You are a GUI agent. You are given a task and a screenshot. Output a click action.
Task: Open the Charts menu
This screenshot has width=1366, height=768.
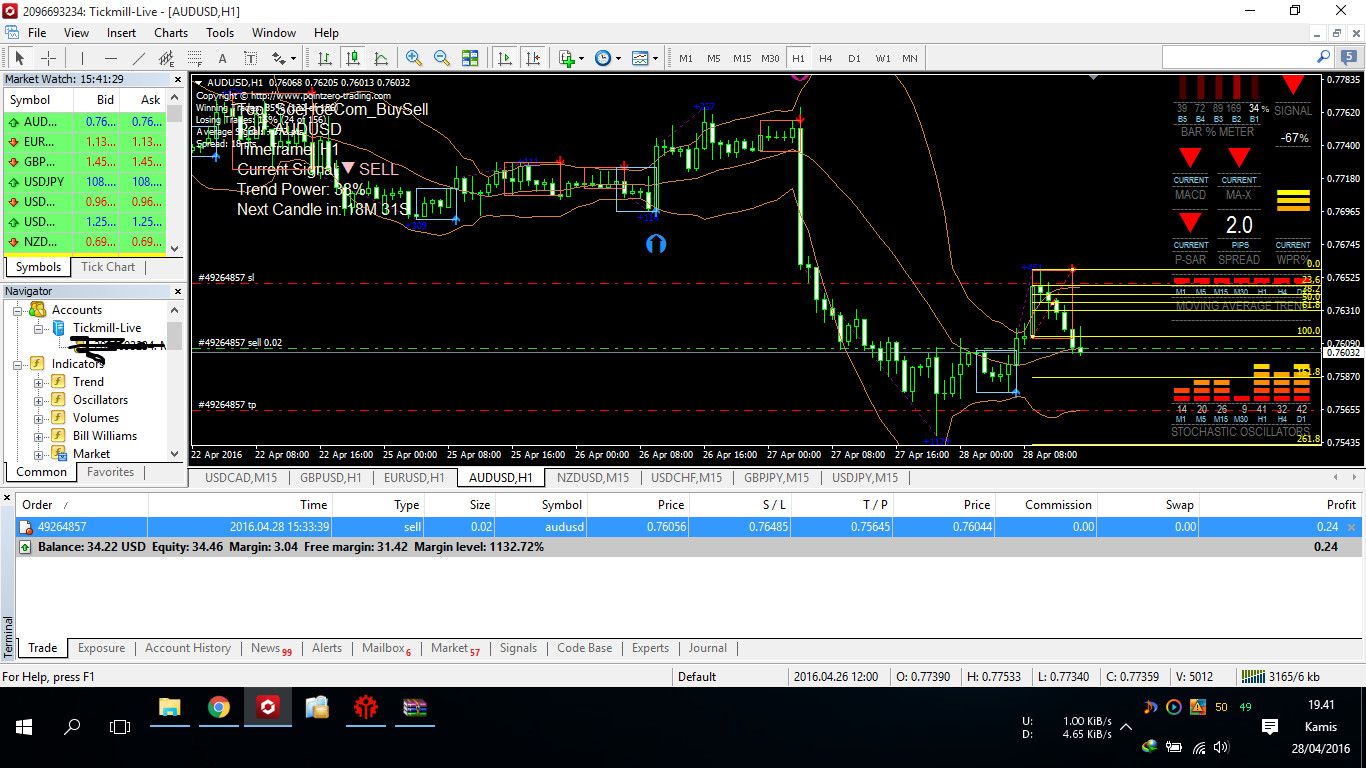(171, 33)
